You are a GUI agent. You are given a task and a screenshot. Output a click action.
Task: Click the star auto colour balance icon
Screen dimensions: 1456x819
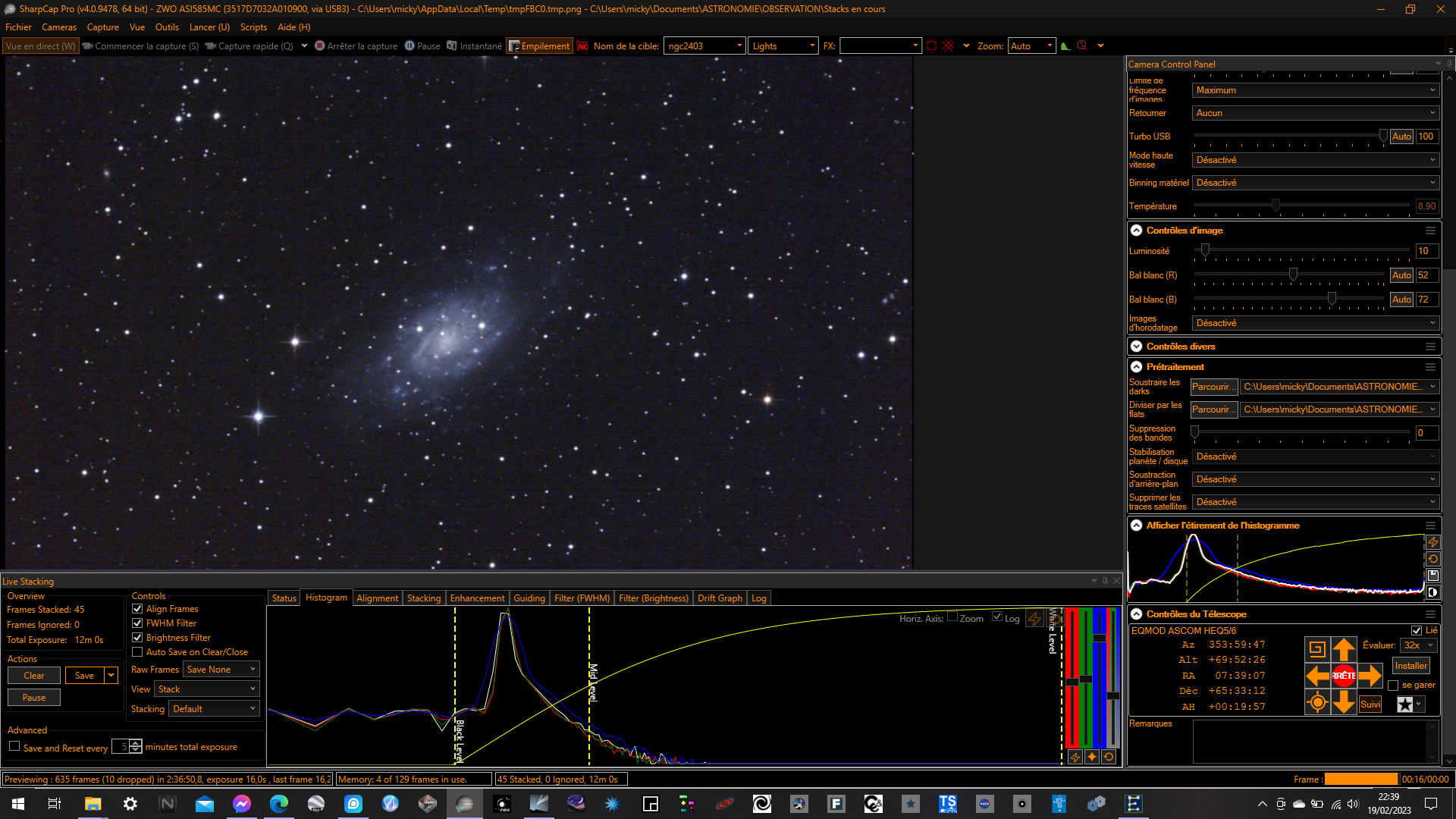tap(1092, 757)
